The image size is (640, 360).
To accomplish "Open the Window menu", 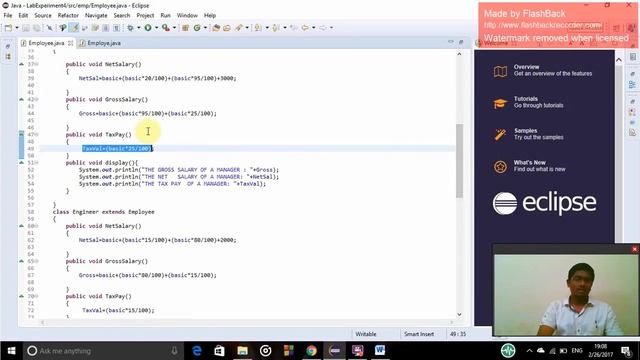I will [187, 16].
